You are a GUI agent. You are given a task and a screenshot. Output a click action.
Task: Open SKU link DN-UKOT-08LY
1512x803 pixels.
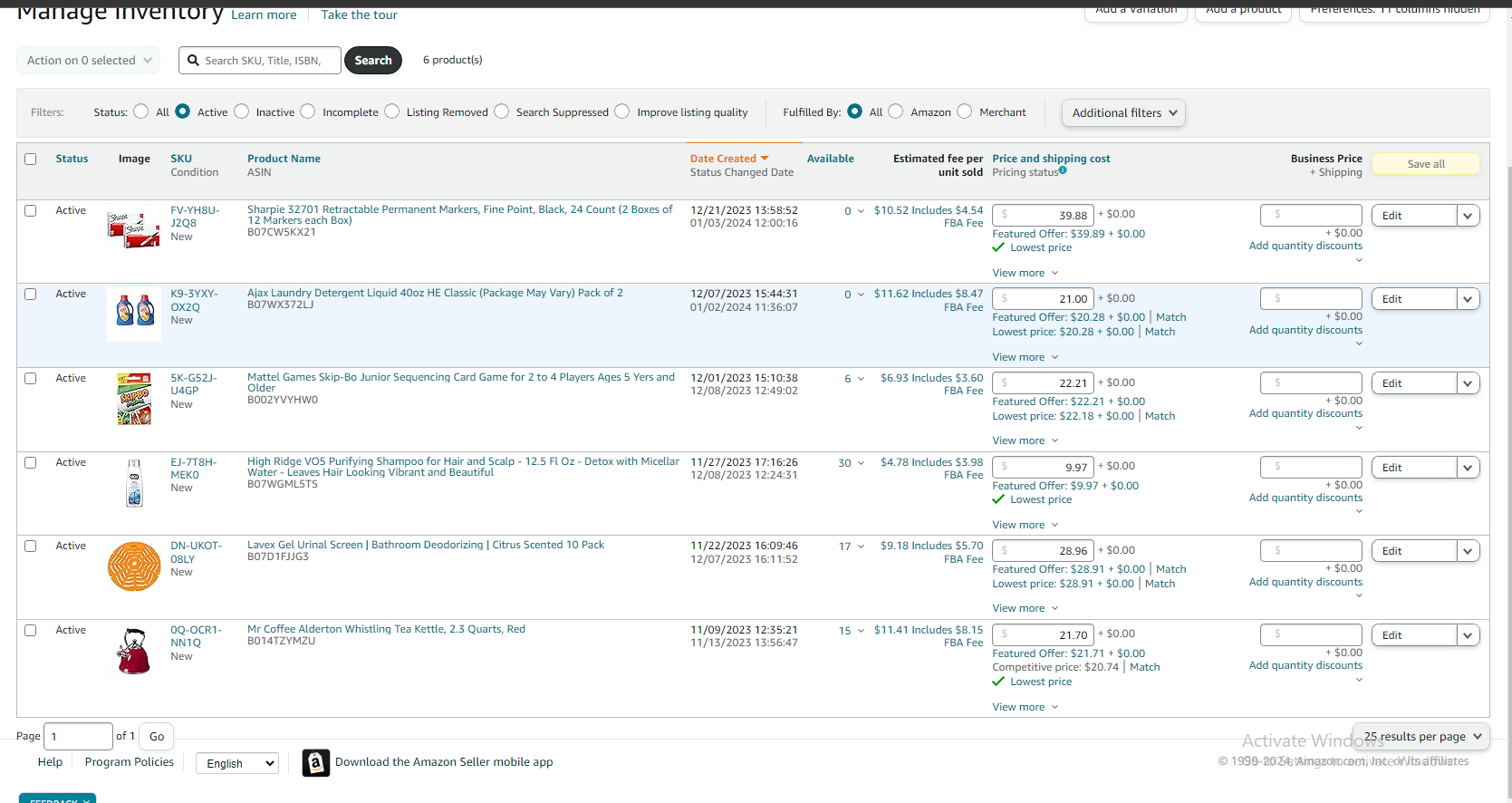(196, 552)
